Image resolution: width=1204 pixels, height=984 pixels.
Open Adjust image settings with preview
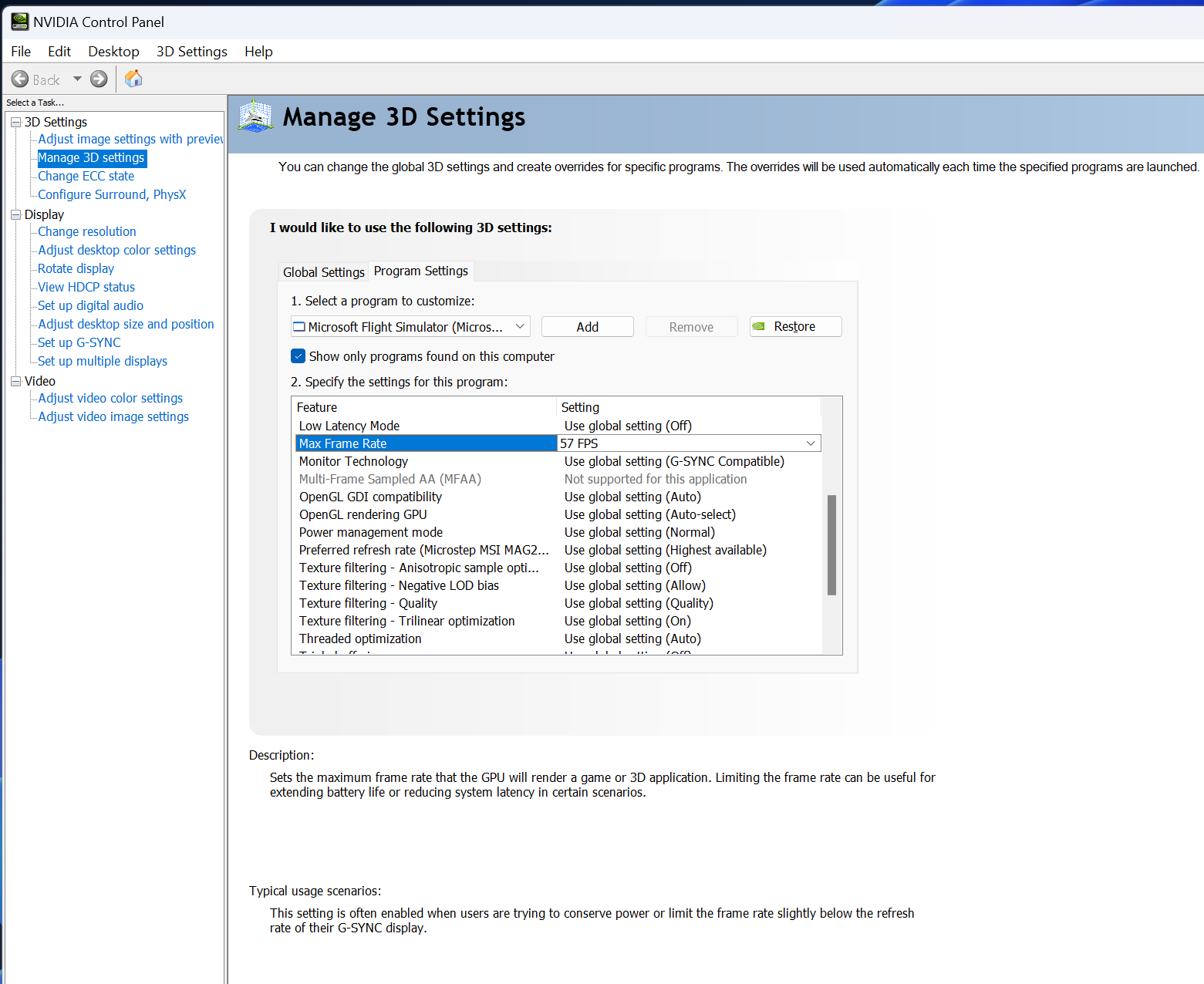coord(130,139)
